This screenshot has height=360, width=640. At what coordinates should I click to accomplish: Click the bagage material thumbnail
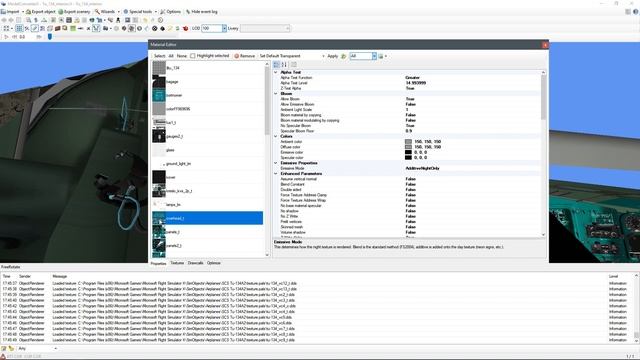pyautogui.click(x=159, y=82)
